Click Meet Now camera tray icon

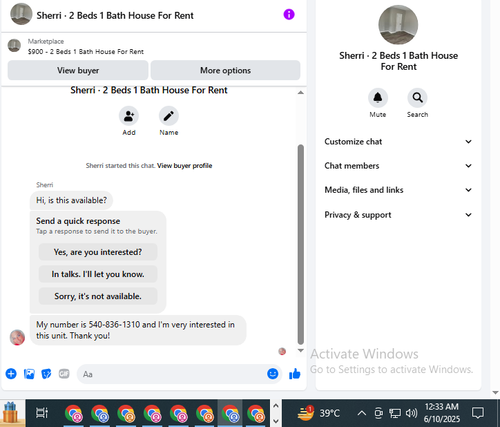[x=379, y=413]
